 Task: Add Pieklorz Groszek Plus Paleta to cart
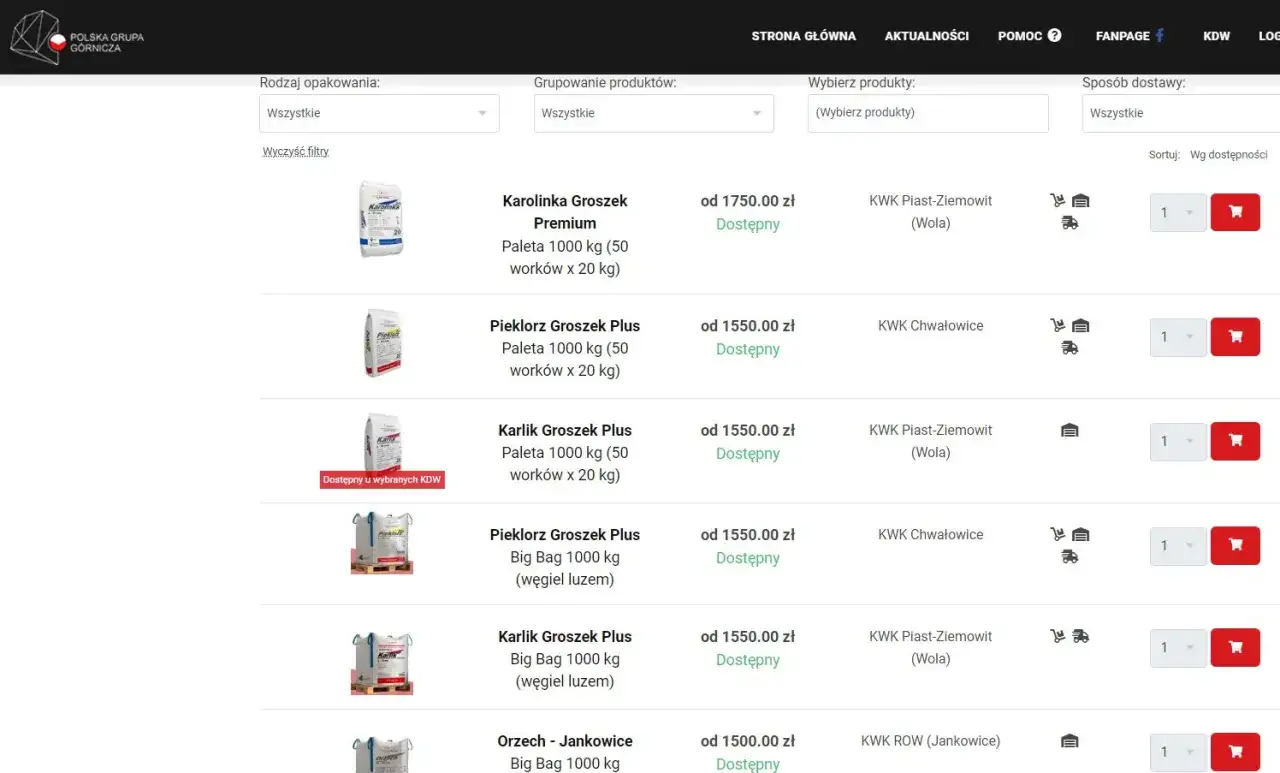point(1235,337)
